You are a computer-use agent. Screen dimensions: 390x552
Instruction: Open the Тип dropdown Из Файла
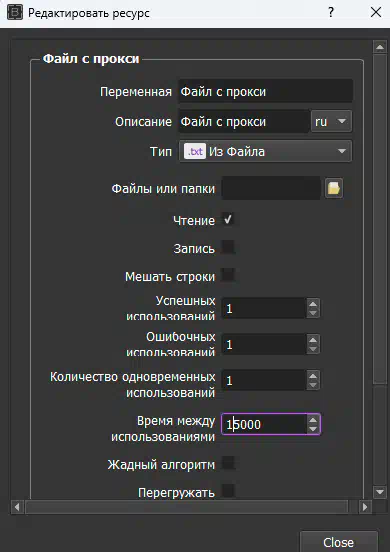(265, 151)
